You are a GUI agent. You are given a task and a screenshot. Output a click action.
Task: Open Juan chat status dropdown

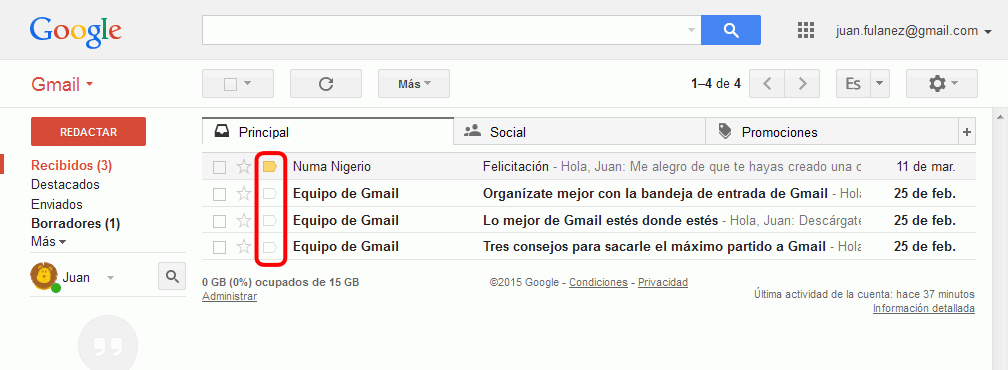[x=111, y=278]
